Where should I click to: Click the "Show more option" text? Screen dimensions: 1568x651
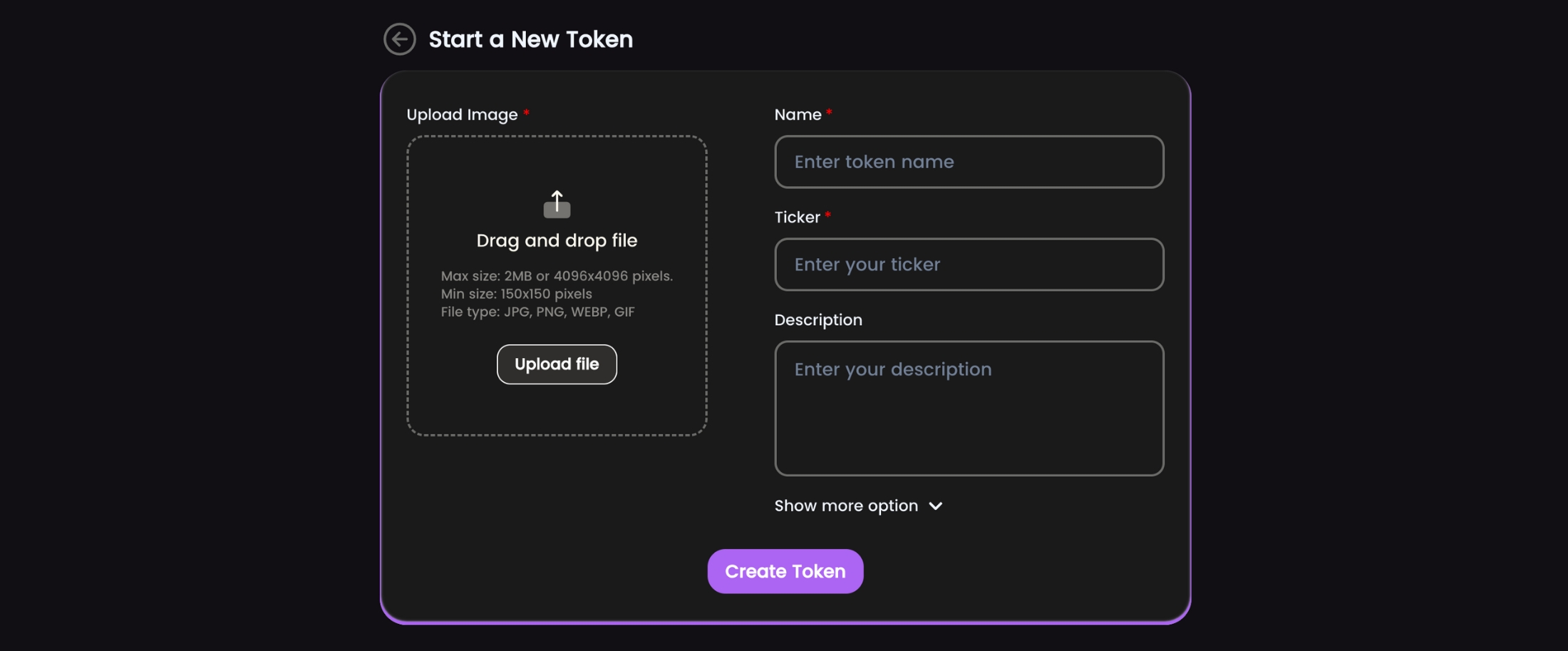pyautogui.click(x=846, y=506)
